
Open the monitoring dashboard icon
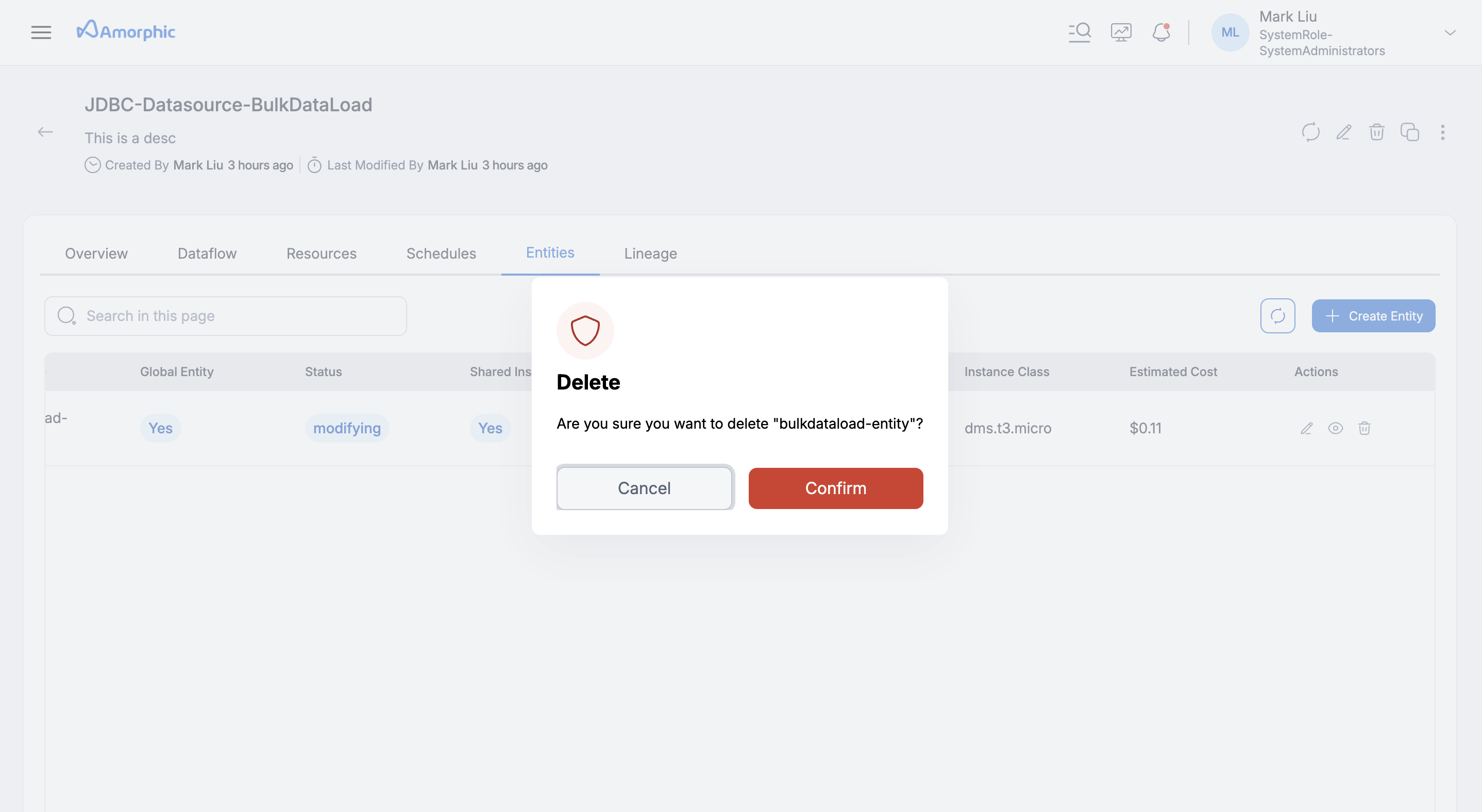(1121, 32)
